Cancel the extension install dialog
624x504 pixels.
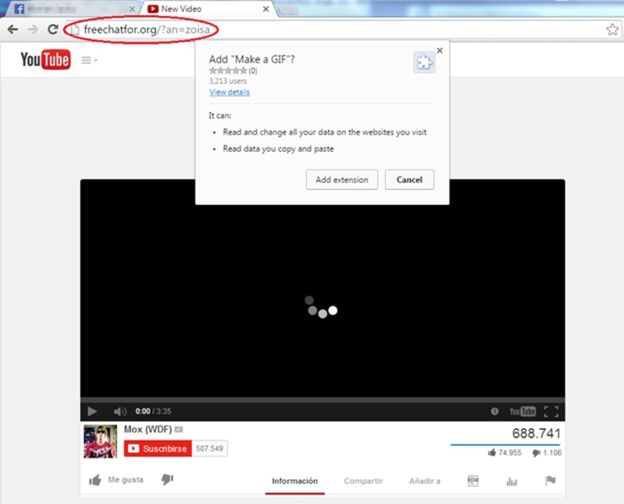coord(409,180)
